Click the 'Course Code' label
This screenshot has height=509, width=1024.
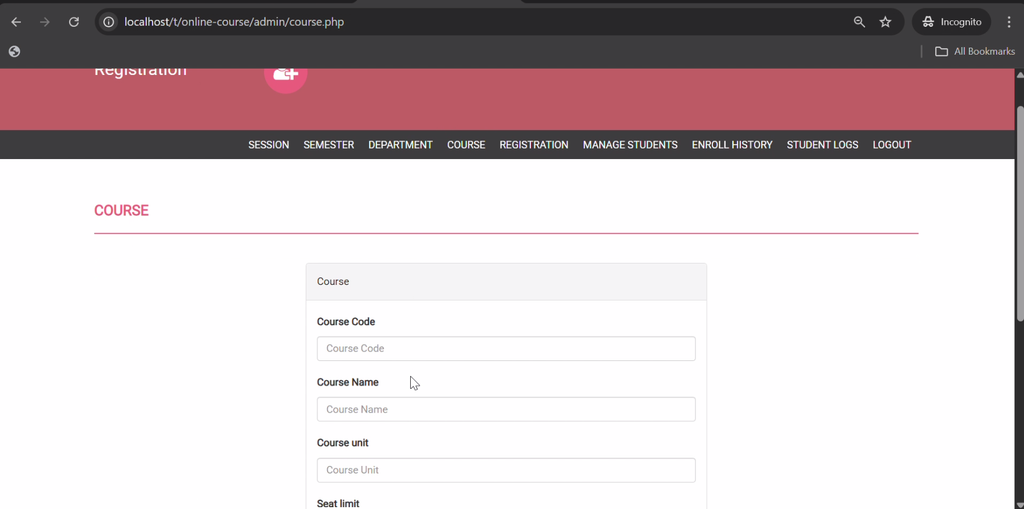click(x=346, y=322)
